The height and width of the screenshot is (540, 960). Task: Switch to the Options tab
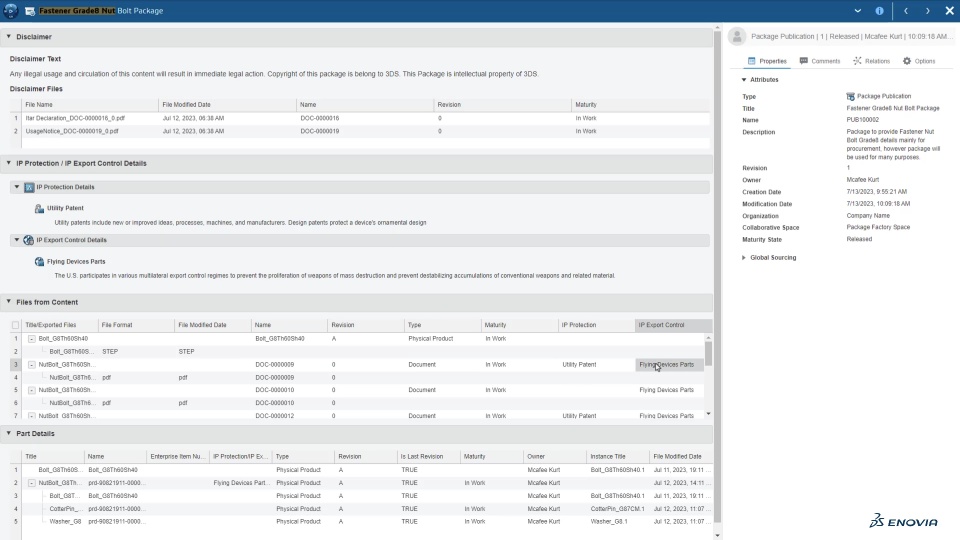(x=919, y=61)
